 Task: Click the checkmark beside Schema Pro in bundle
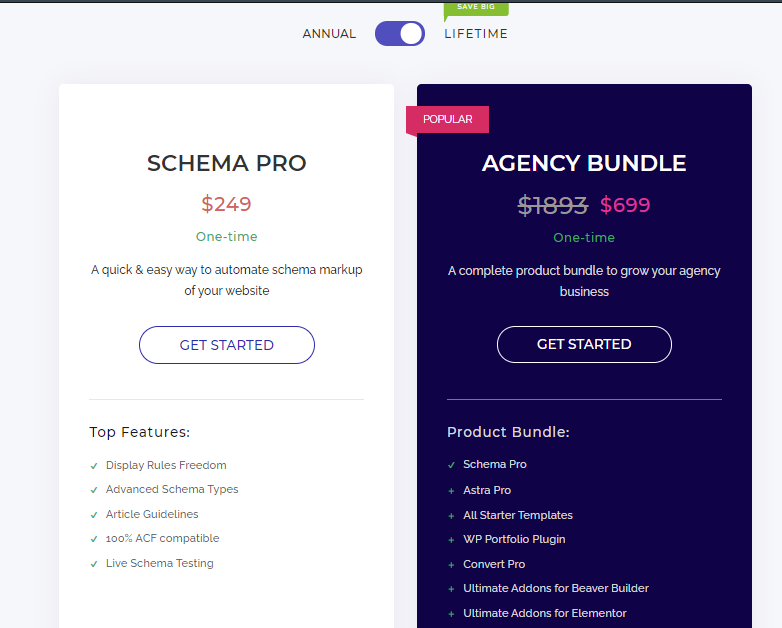(x=452, y=465)
